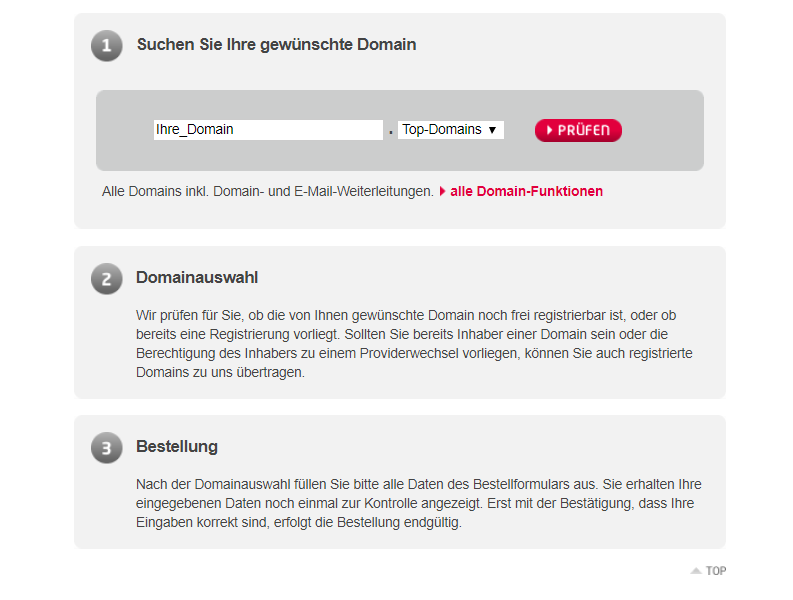Click the Domainauswahl heading
This screenshot has height=600, width=793.
(197, 277)
